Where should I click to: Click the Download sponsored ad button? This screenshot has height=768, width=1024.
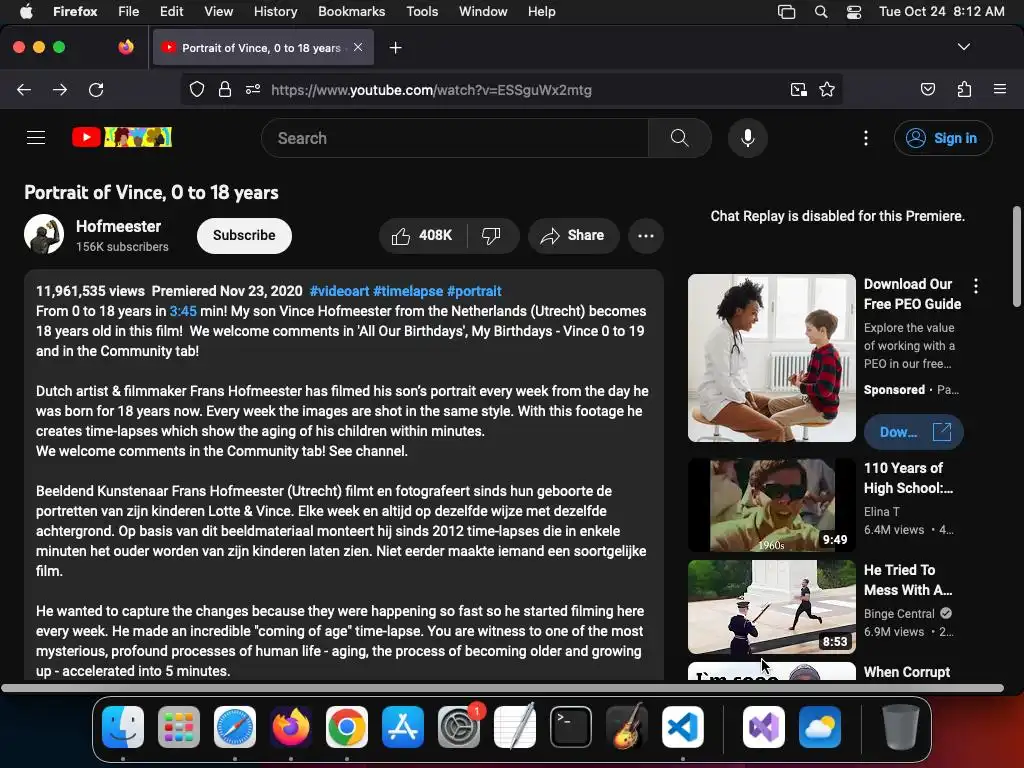point(914,432)
